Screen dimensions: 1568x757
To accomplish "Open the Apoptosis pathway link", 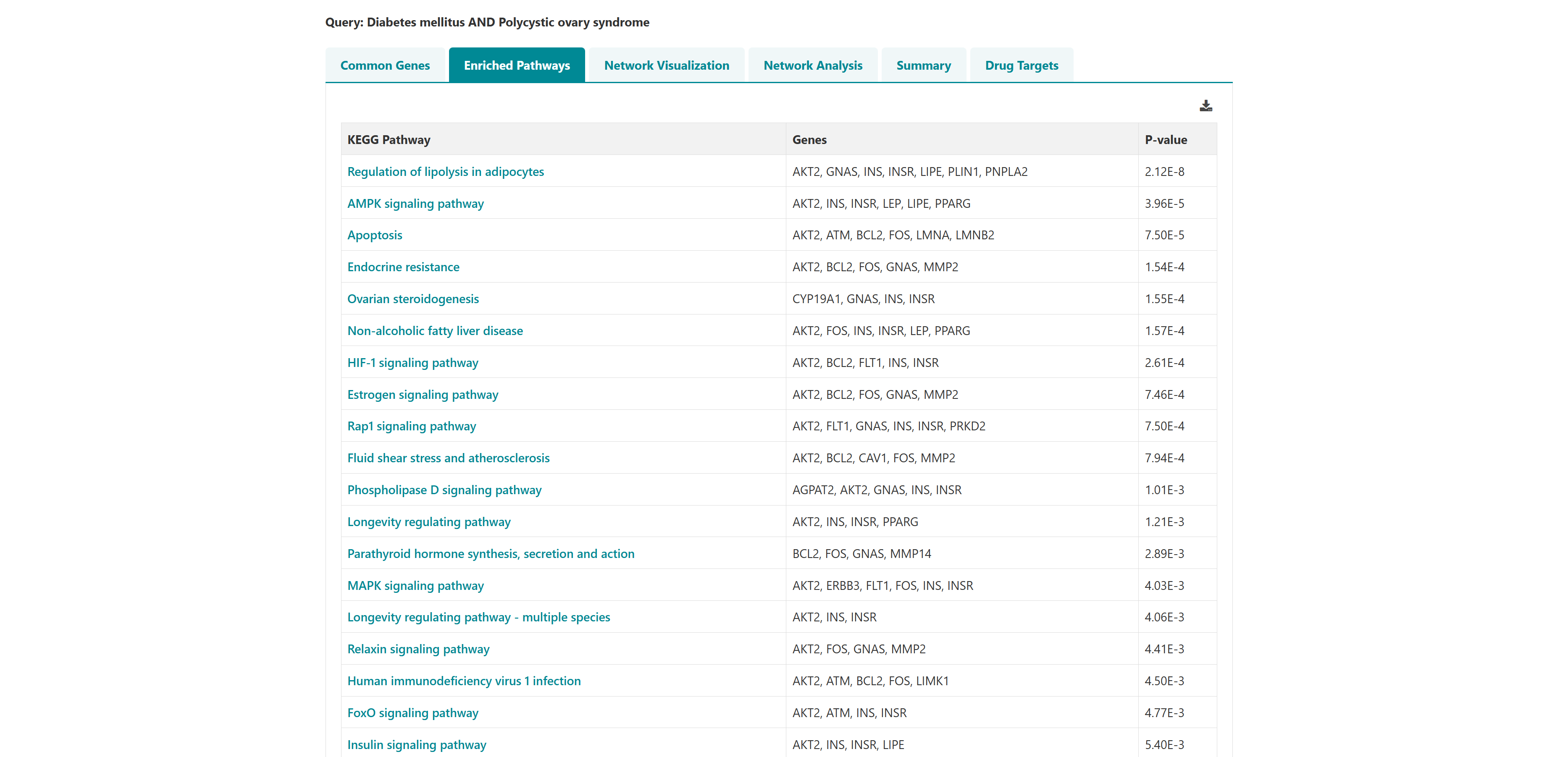I will (x=374, y=235).
